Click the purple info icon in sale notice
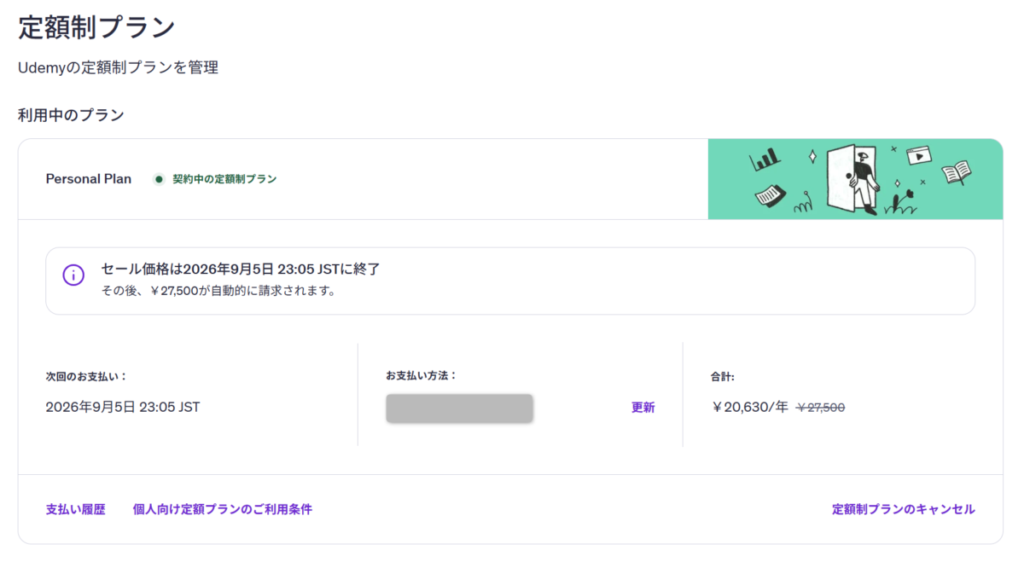 (73, 275)
